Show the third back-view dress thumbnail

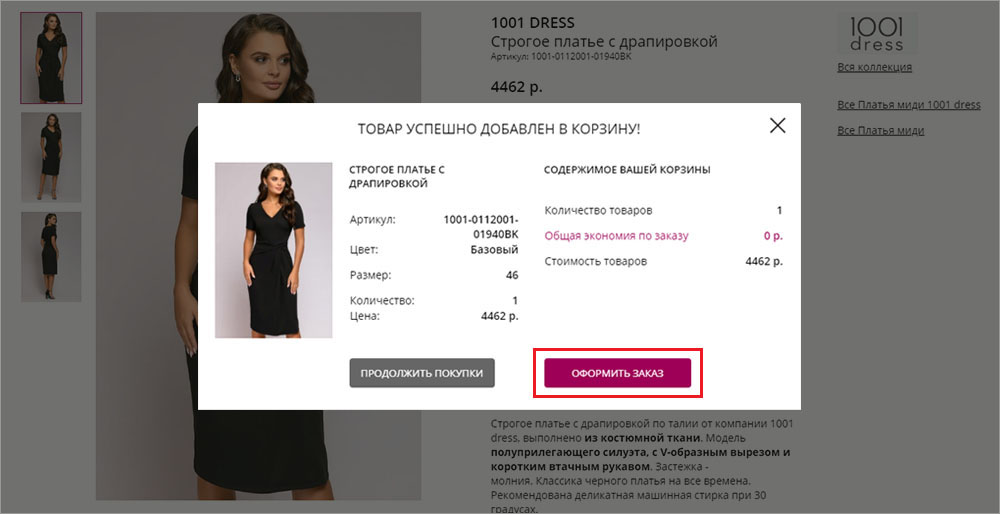51,256
